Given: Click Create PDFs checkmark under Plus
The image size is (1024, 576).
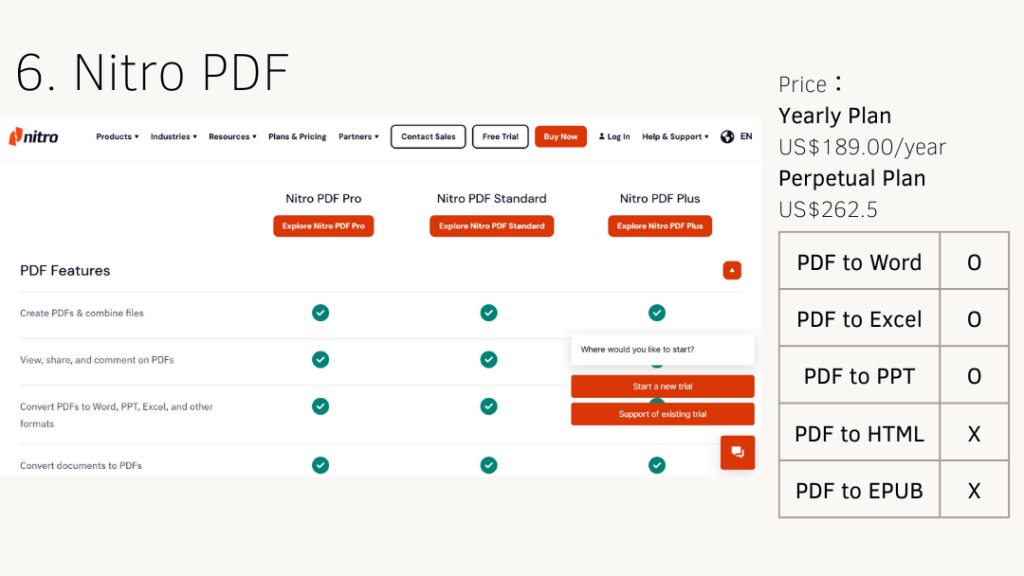Looking at the screenshot, I should click(x=657, y=313).
